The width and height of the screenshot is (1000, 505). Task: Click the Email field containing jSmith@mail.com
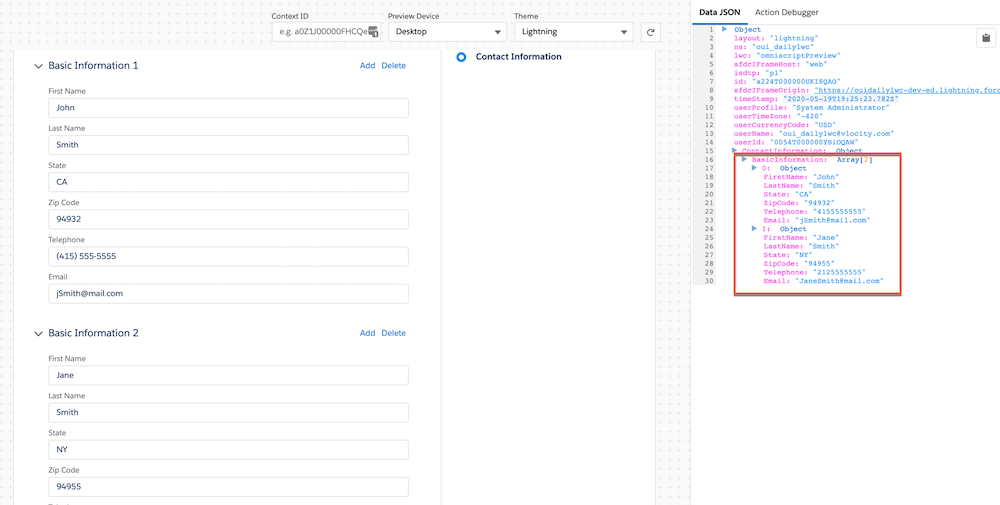pyautogui.click(x=228, y=293)
